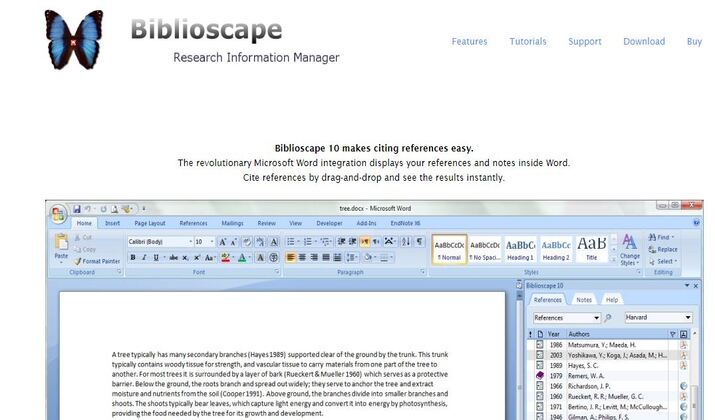Viewport: 715px width, 420px height.
Task: Go to the Download page link
Action: point(644,41)
